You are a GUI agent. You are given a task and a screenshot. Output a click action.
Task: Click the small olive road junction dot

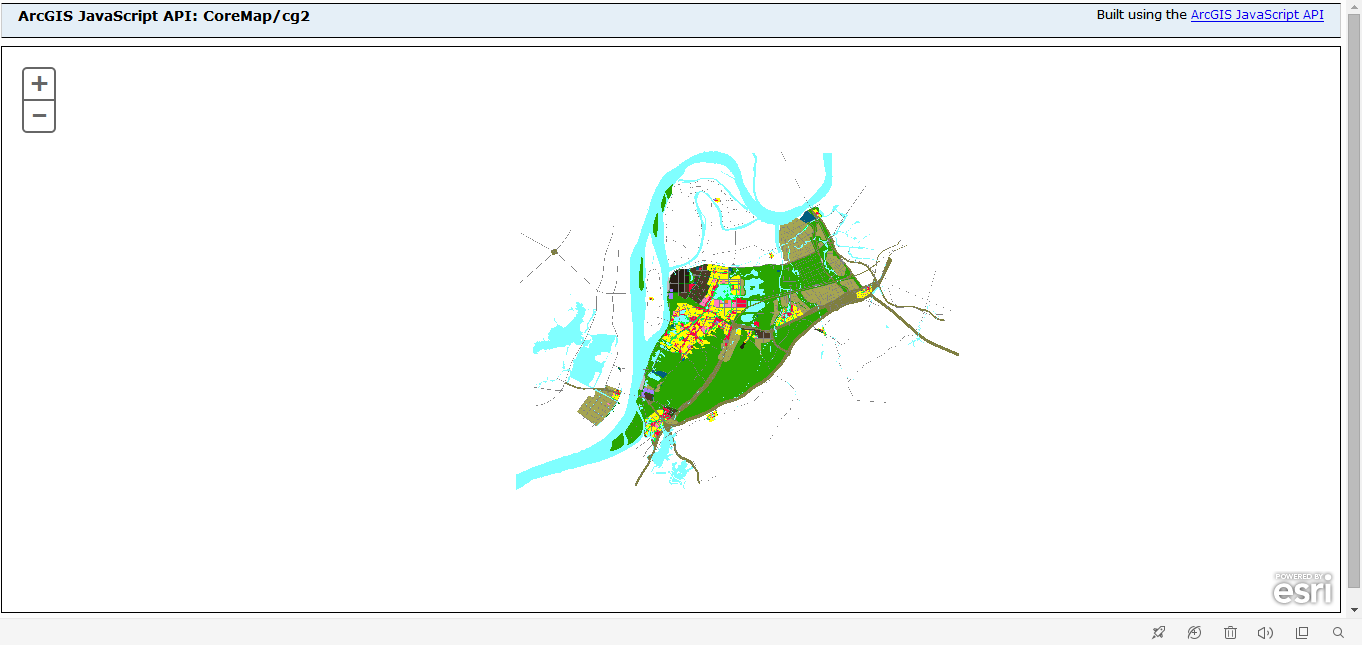[x=553, y=252]
